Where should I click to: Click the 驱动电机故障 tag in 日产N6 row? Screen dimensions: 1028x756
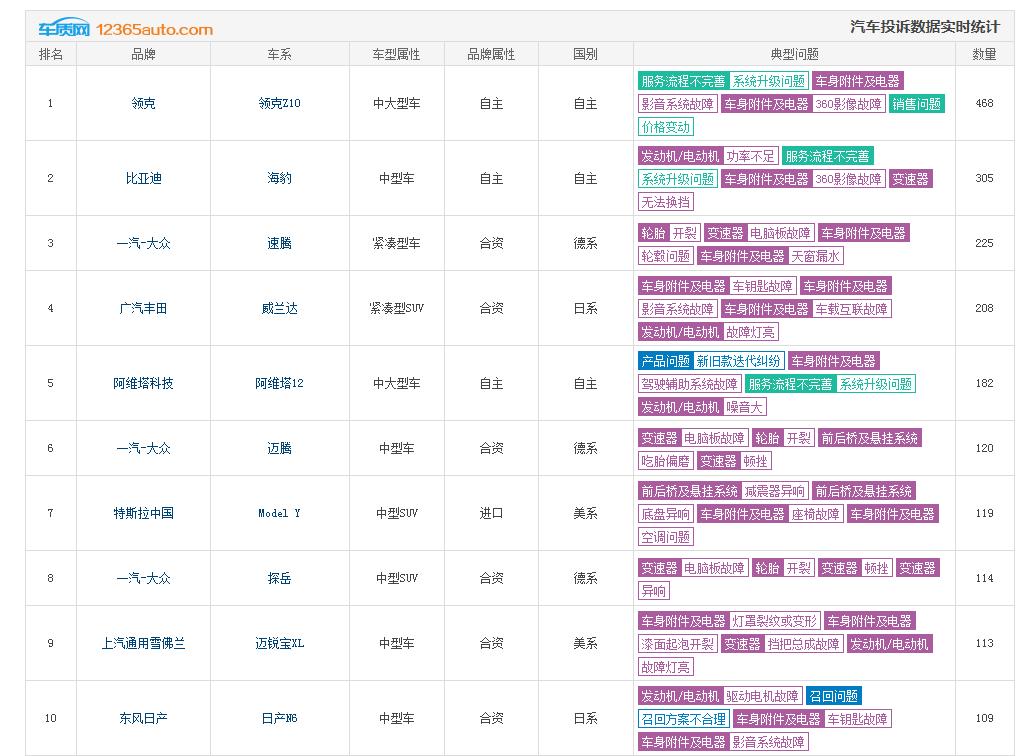coord(762,696)
